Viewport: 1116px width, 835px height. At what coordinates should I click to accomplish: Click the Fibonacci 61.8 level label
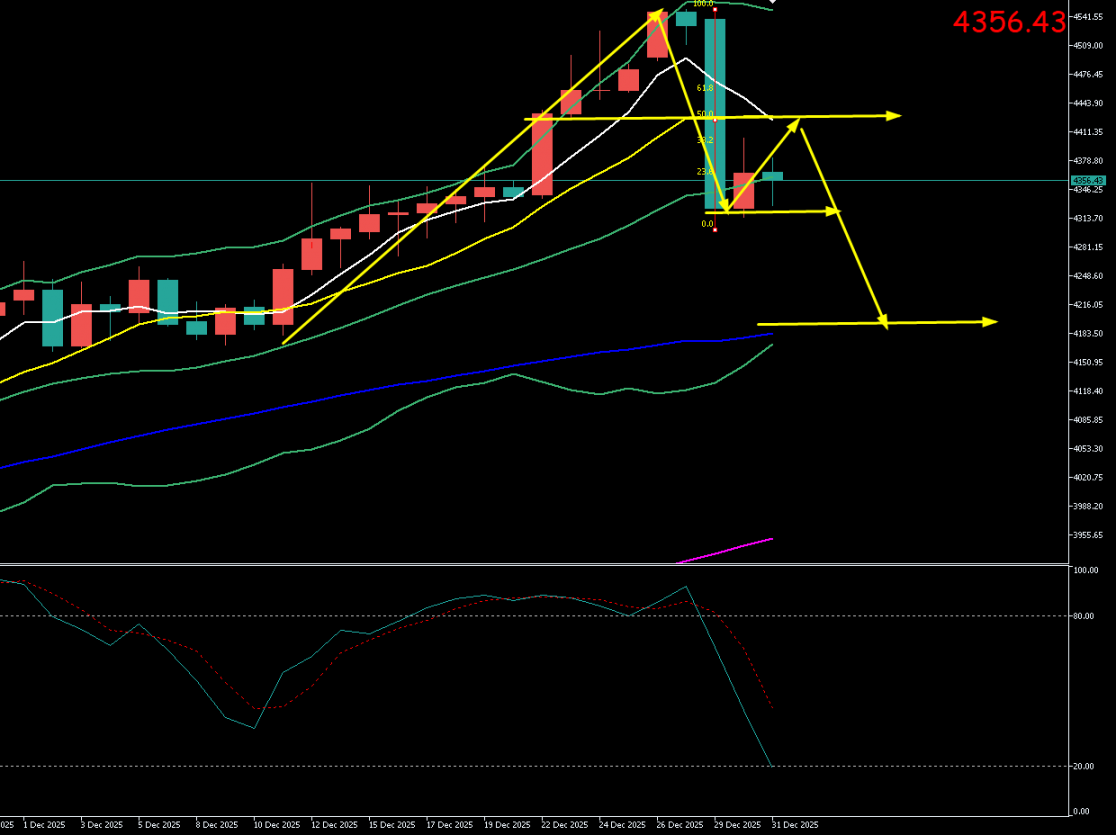[704, 88]
